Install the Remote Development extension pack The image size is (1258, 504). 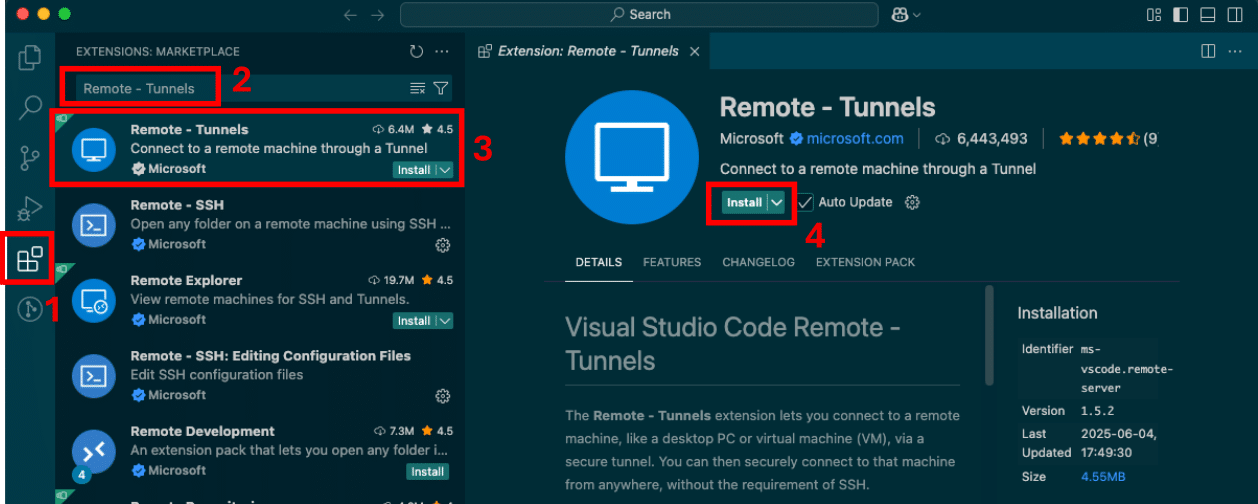[427, 472]
